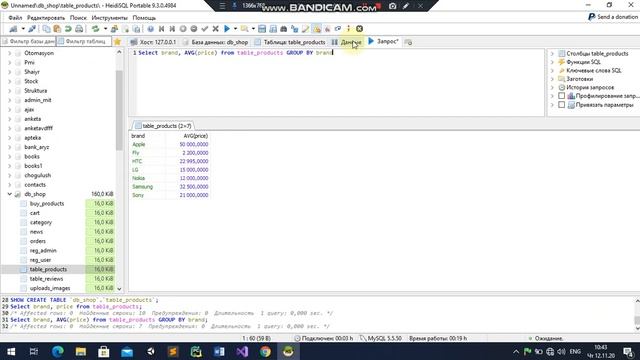Collapse the db_shop database node
640x360 pixels.
point(9,194)
